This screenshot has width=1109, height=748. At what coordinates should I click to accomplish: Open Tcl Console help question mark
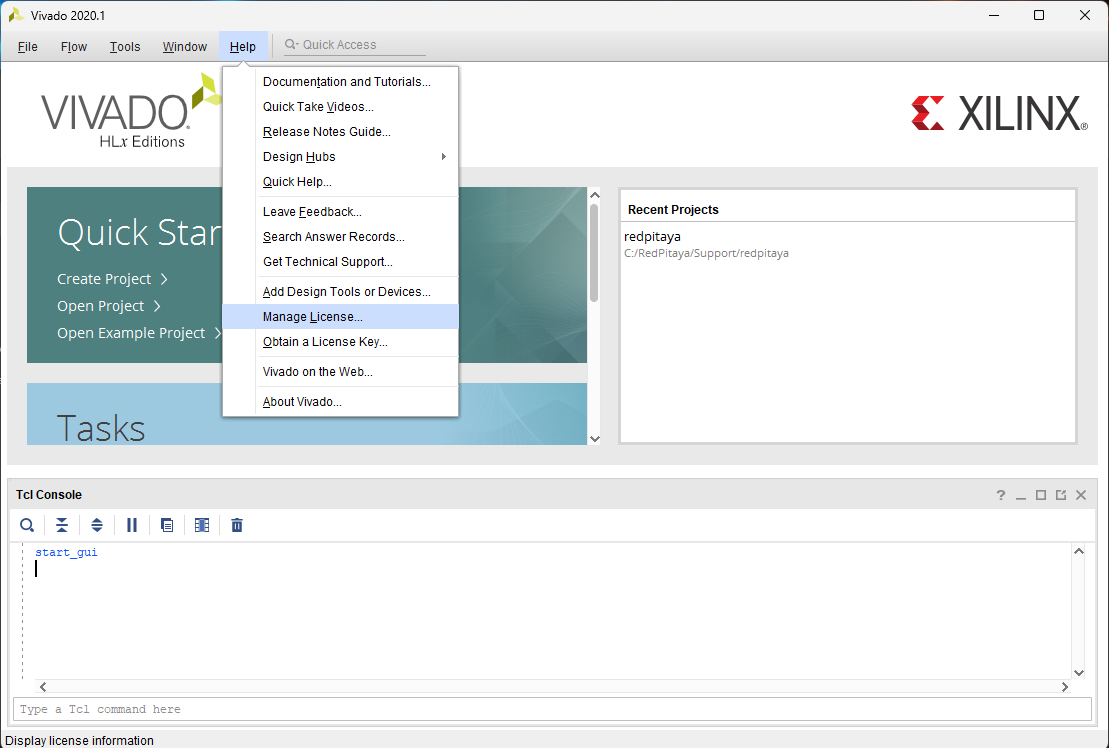pos(1001,495)
